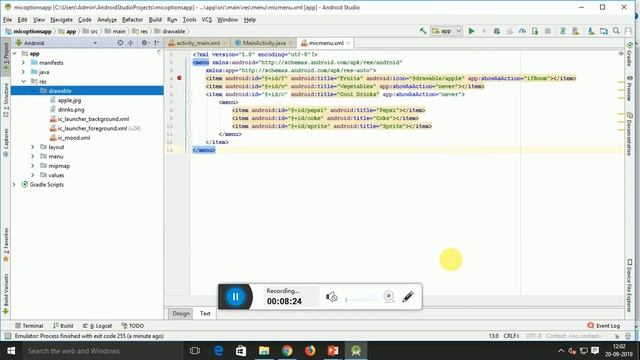Select the menu folder in tree
The height and width of the screenshot is (360, 640).
point(56,156)
